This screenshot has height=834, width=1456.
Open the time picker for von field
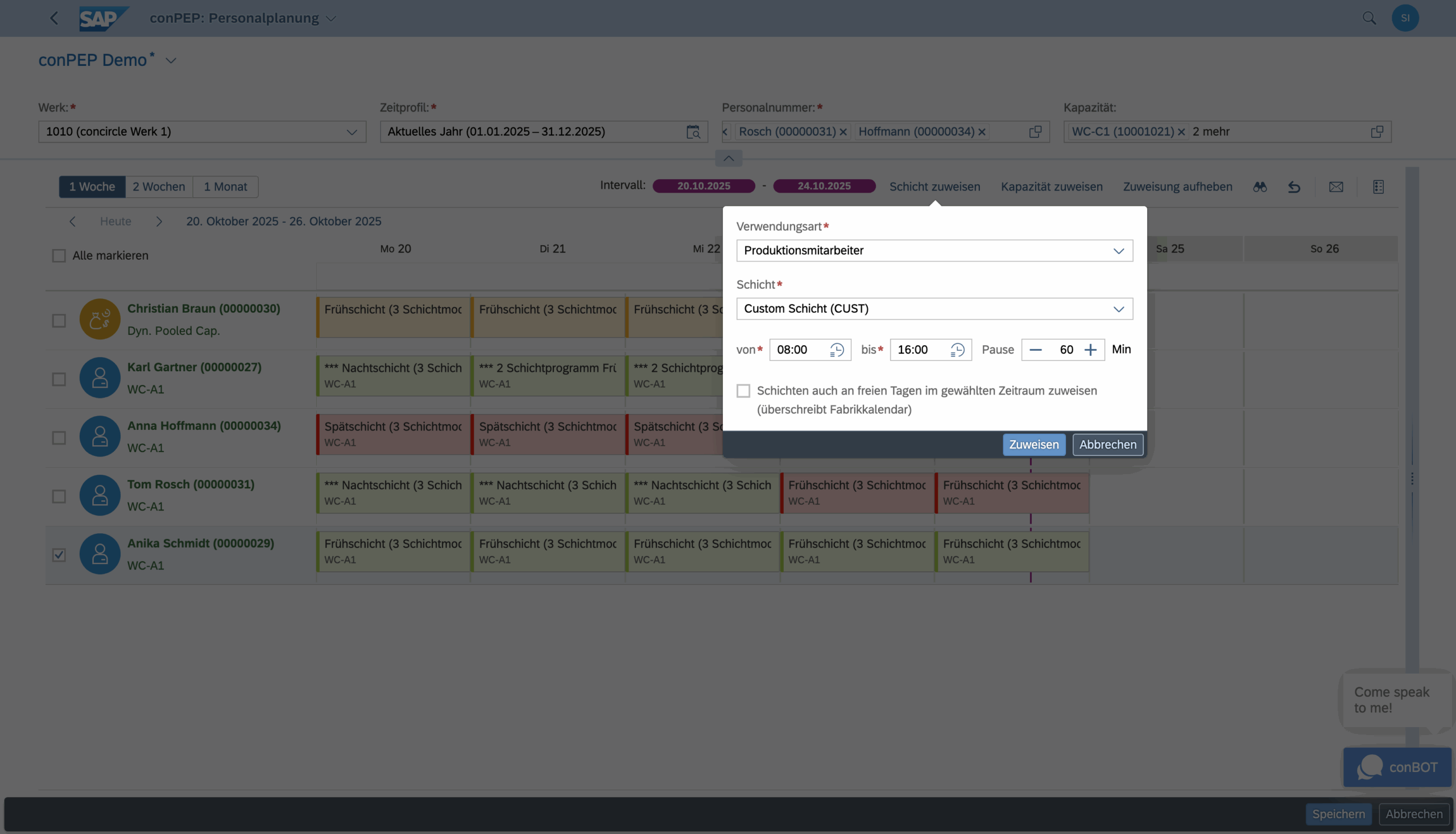[837, 350]
